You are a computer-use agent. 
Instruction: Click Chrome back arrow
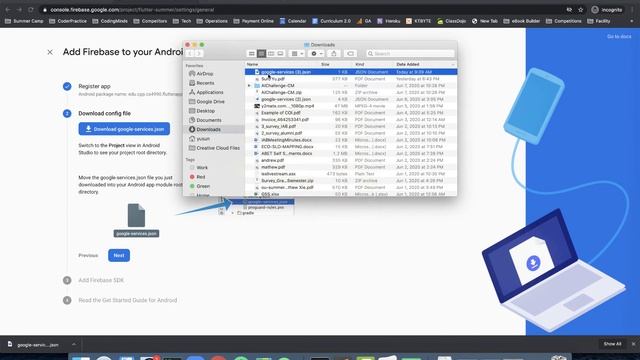[x=8, y=9]
